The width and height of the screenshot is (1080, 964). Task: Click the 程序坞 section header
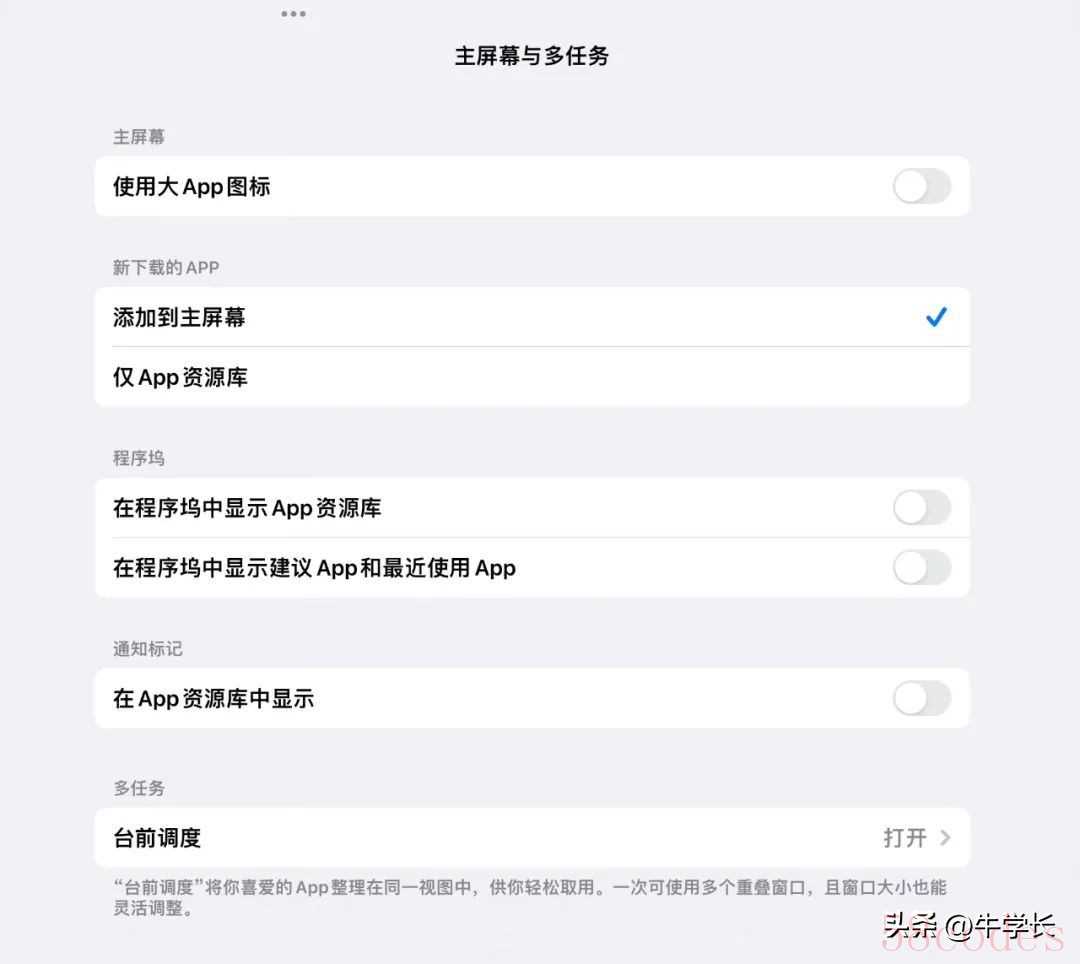tap(138, 458)
